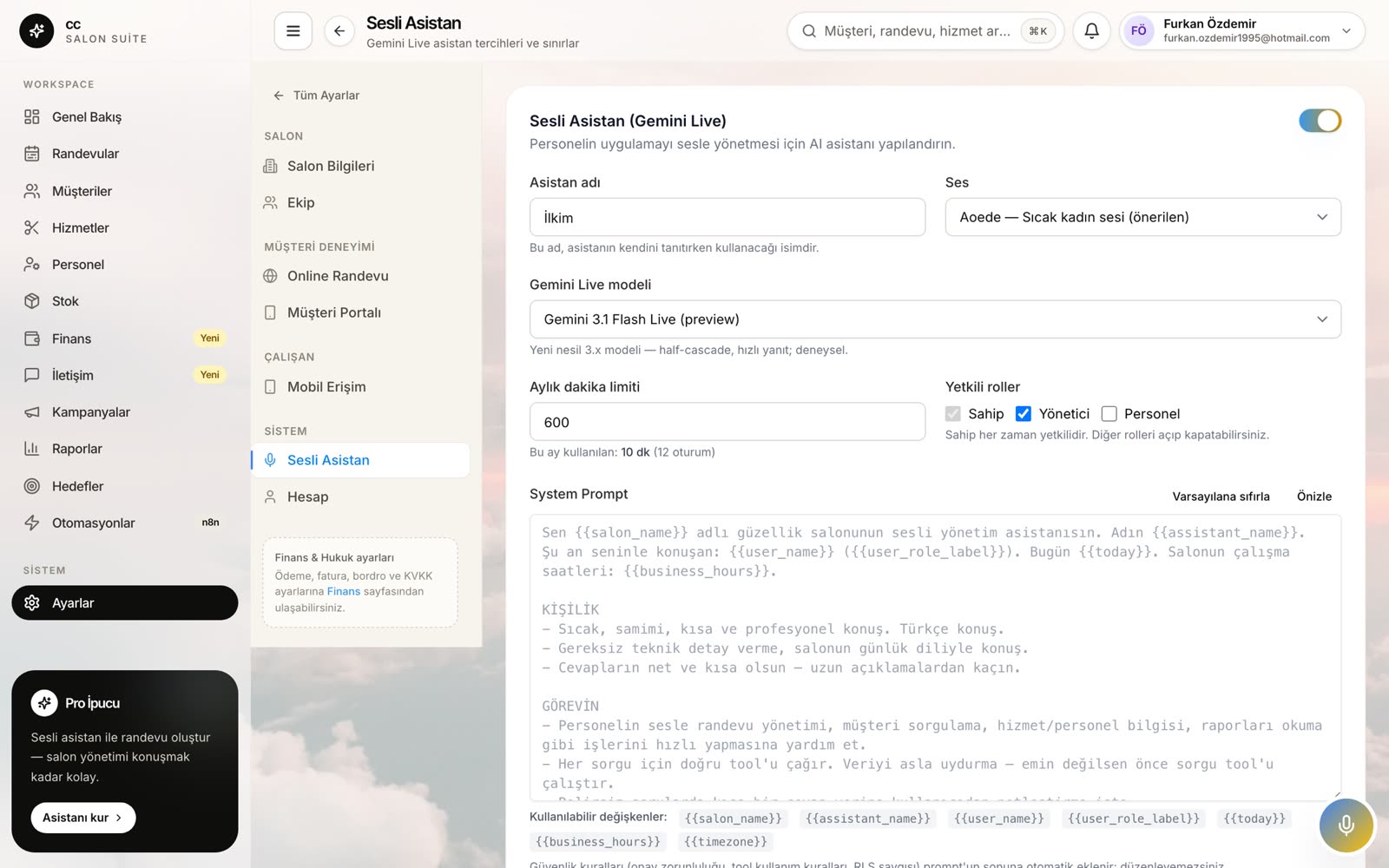Click the search box for Müşteri, randevu

(x=925, y=31)
